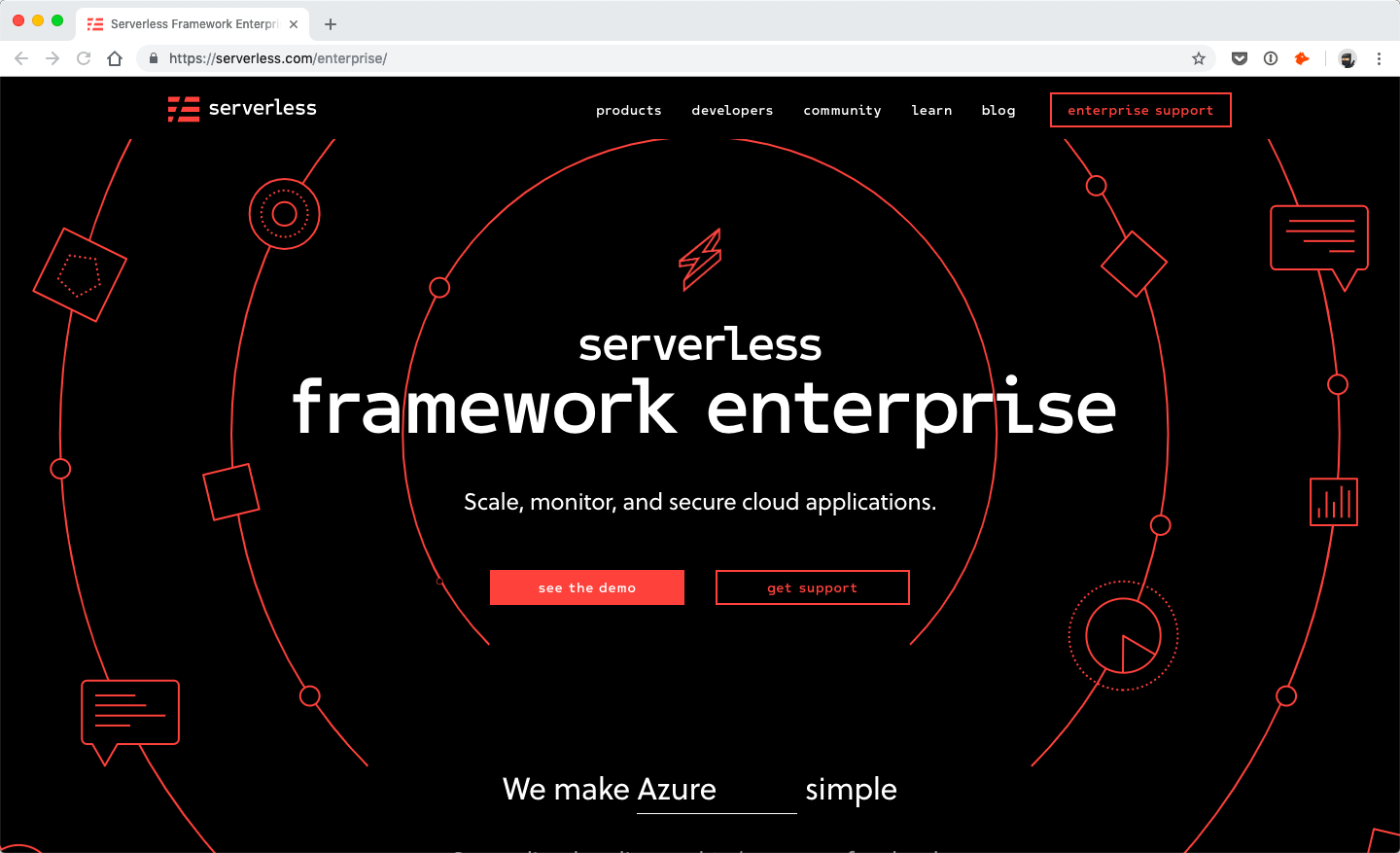Click the Serverless logo in header
1400x853 pixels.
242,108
